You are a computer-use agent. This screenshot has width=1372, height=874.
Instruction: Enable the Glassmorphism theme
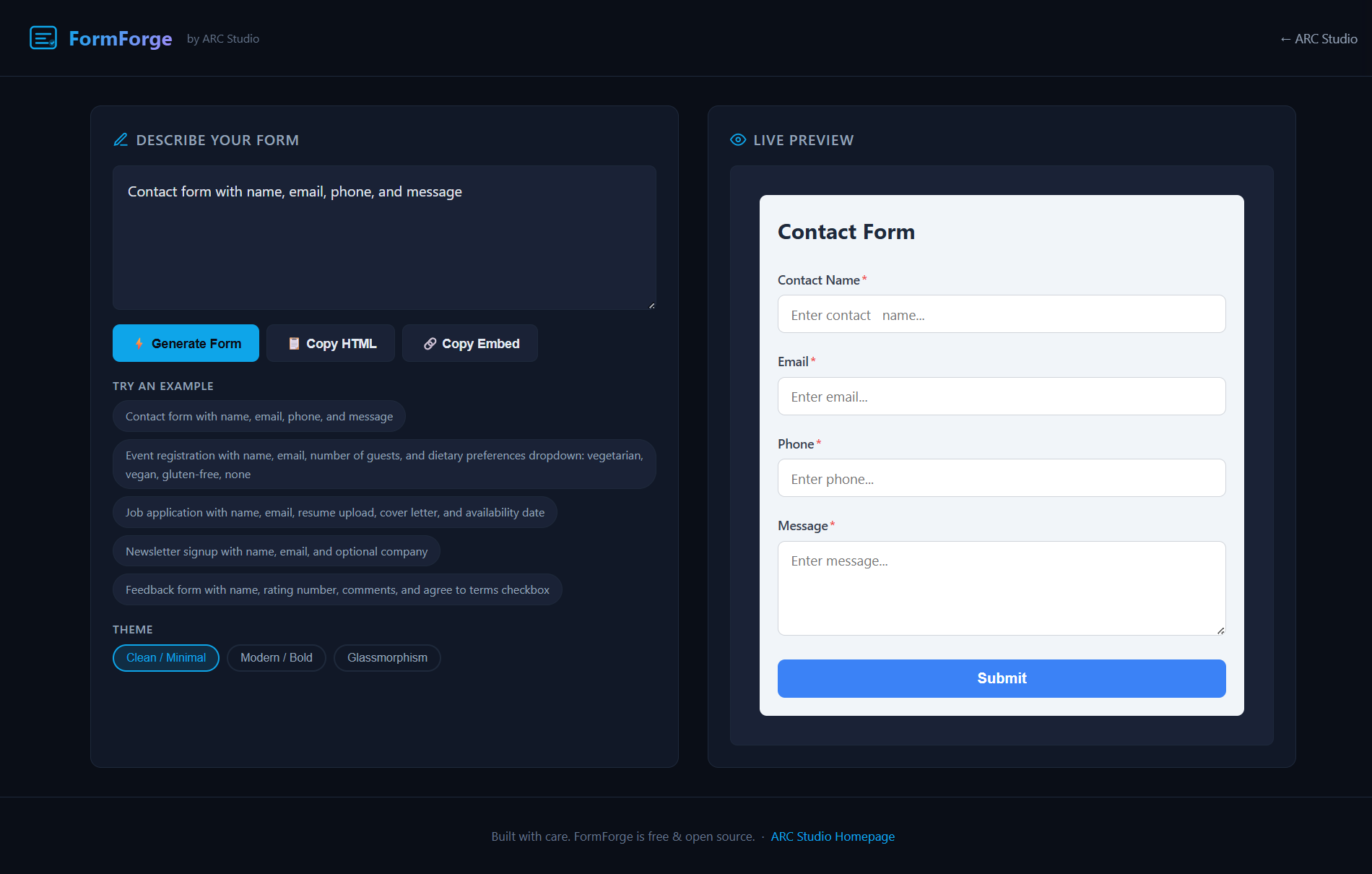click(x=387, y=657)
